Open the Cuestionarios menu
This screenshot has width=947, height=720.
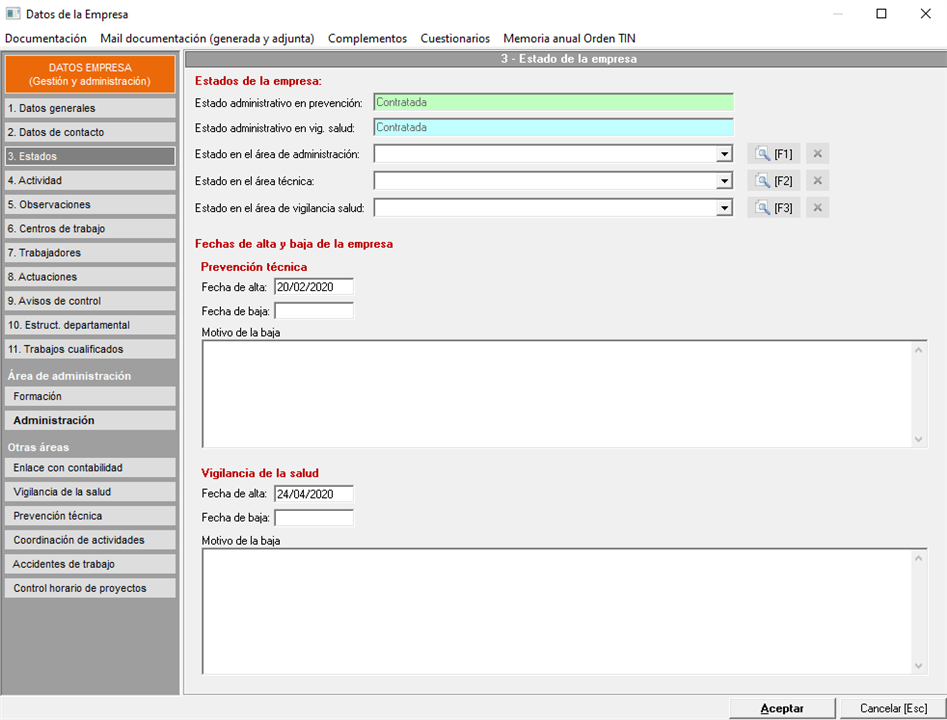pyautogui.click(x=455, y=38)
